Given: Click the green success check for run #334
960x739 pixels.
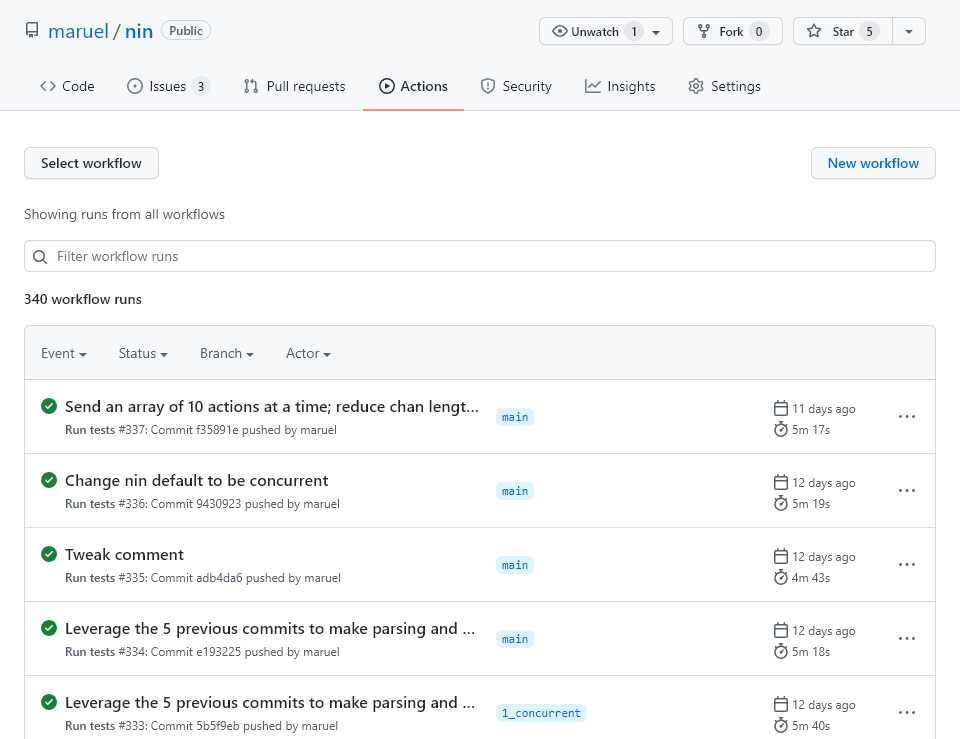Looking at the screenshot, I should coord(49,628).
